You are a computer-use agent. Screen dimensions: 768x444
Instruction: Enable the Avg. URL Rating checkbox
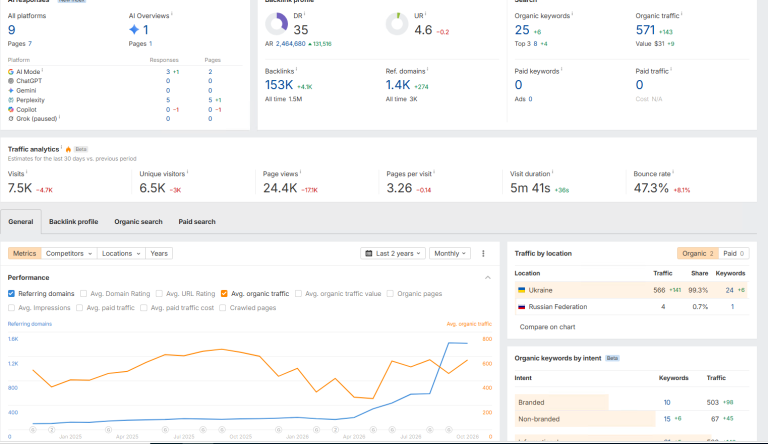tap(159, 294)
